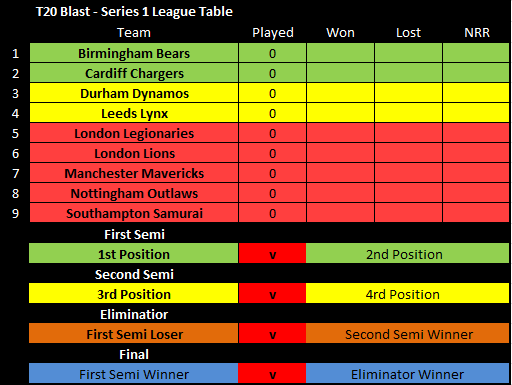The image size is (512, 385).
Task: Click the Leeds Lynx cell
Action: [x=134, y=113]
